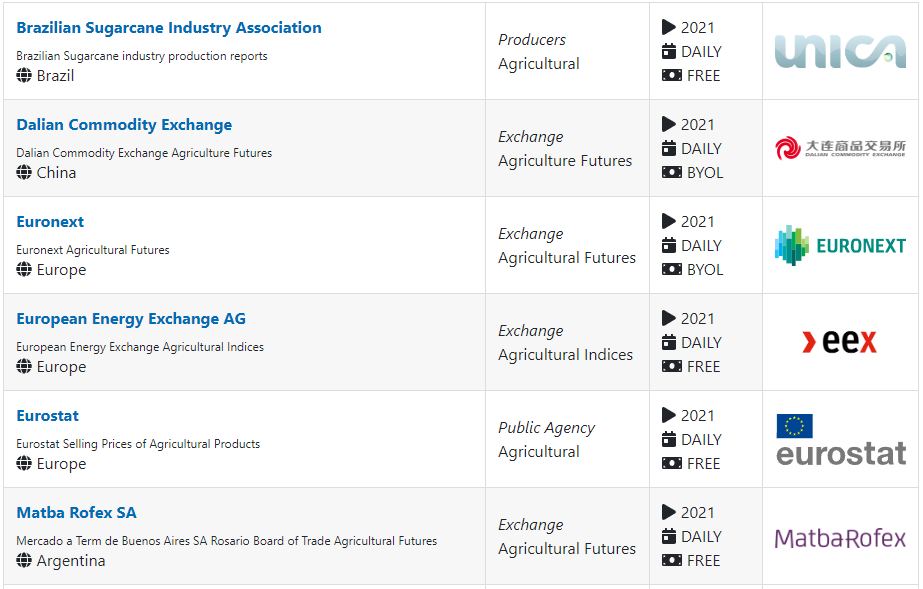Click the Euronext logo image
The image size is (923, 589).
(840, 245)
